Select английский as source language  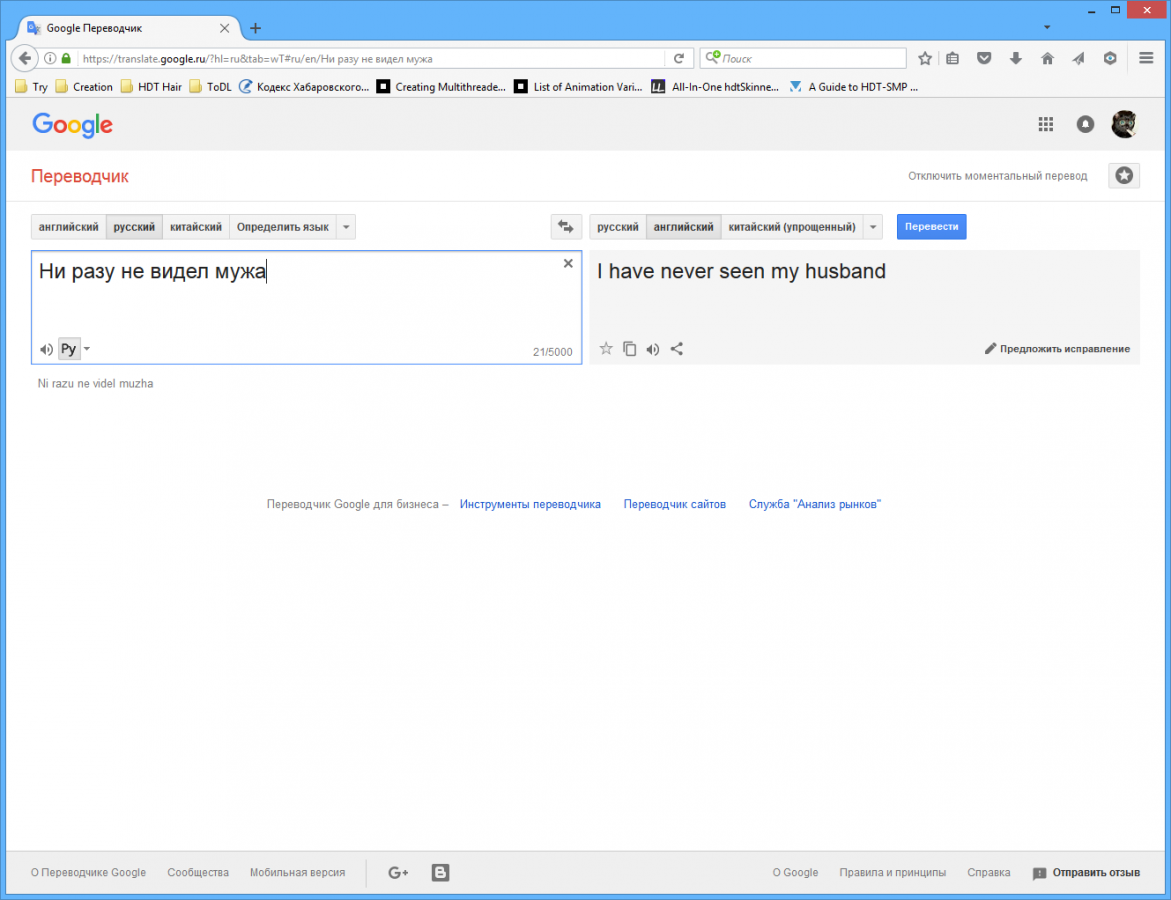tap(68, 227)
